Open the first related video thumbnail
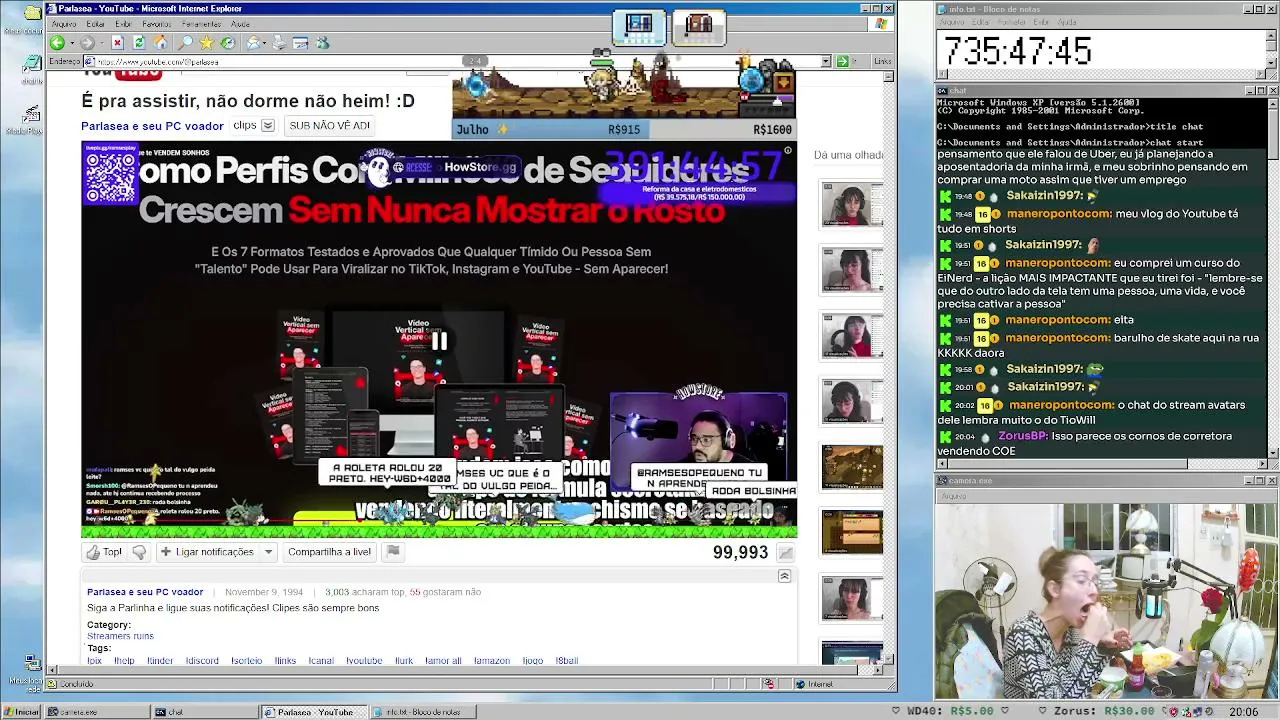This screenshot has height=720, width=1280. [852, 206]
